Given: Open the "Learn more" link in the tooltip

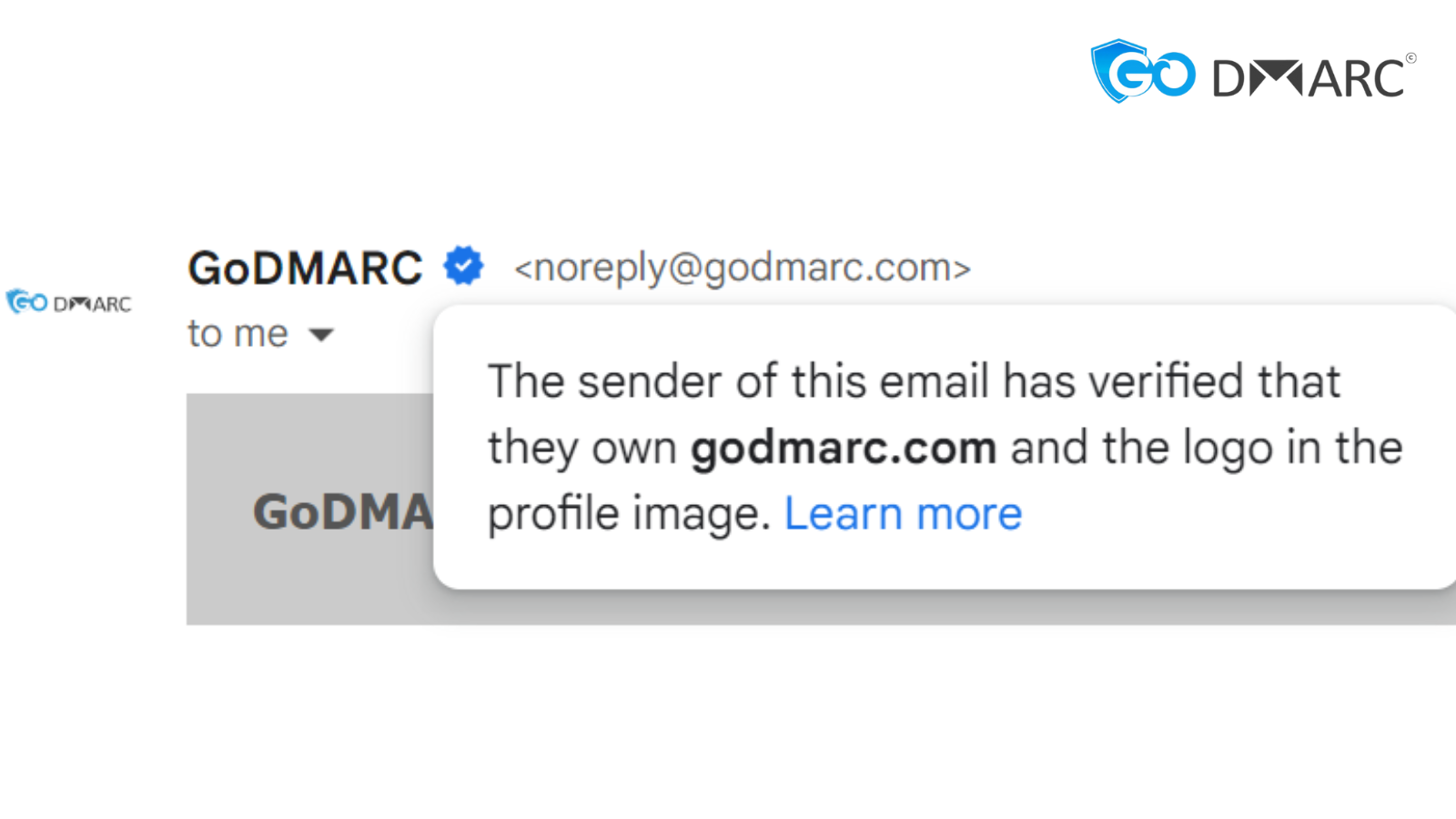Looking at the screenshot, I should click(903, 514).
